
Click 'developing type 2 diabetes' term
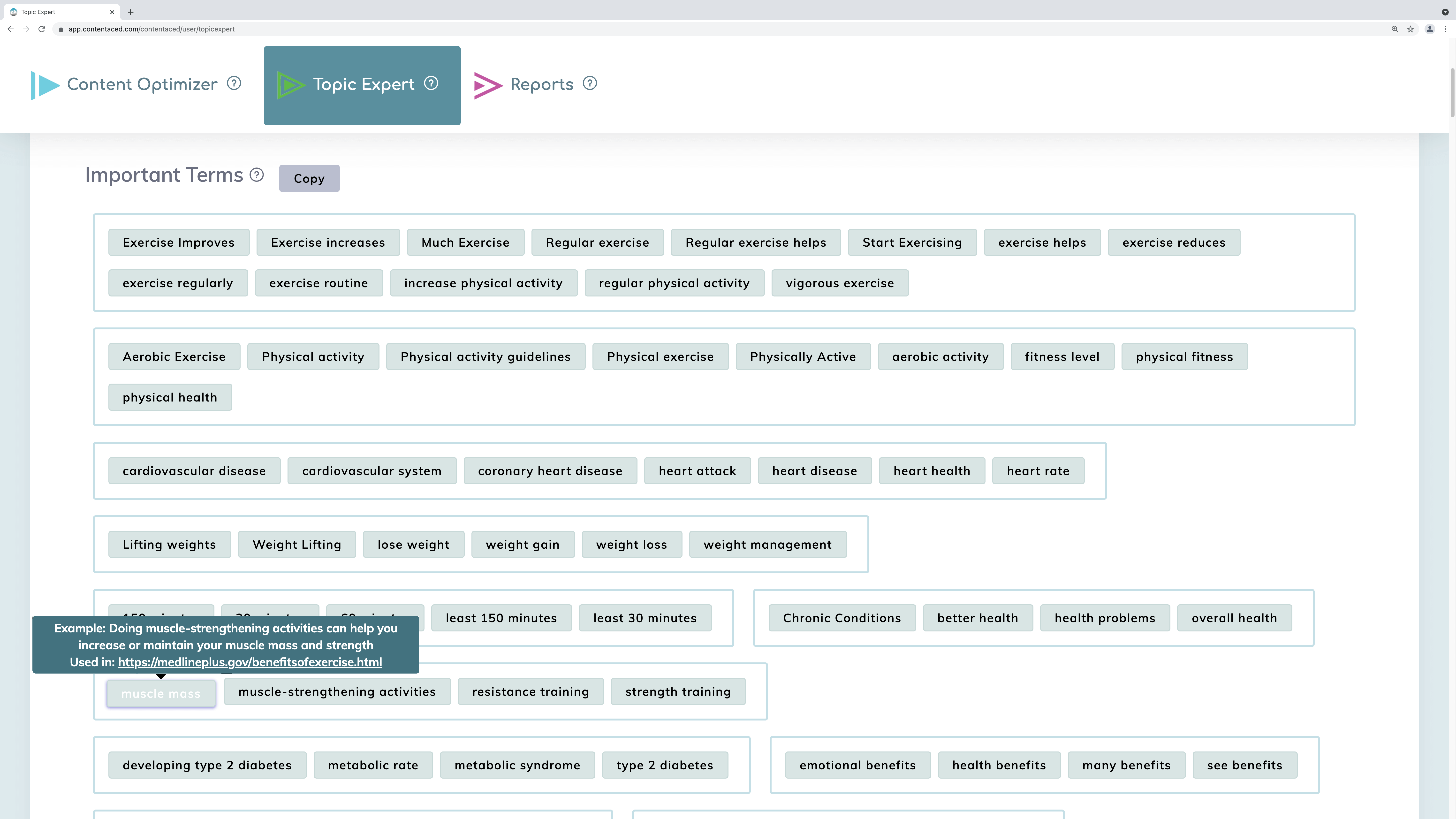coord(207,765)
